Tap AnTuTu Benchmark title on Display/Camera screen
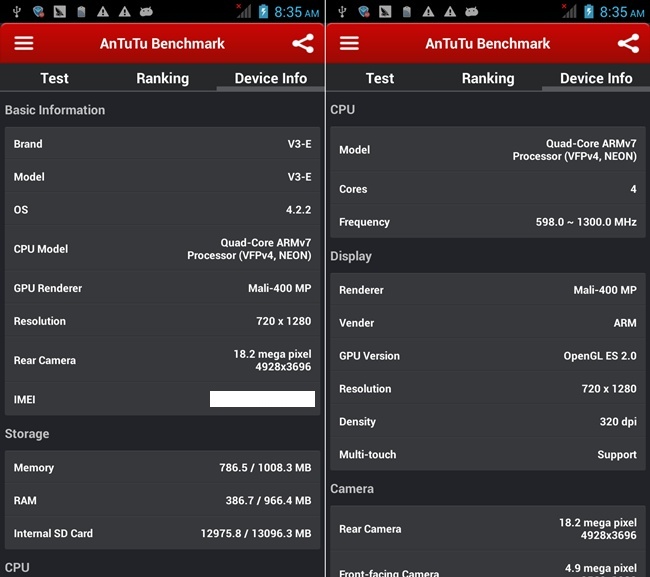 [488, 44]
